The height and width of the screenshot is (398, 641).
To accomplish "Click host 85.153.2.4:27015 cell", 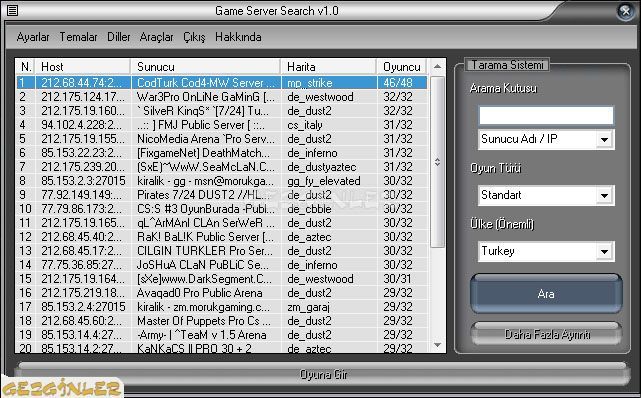I will 83,306.
